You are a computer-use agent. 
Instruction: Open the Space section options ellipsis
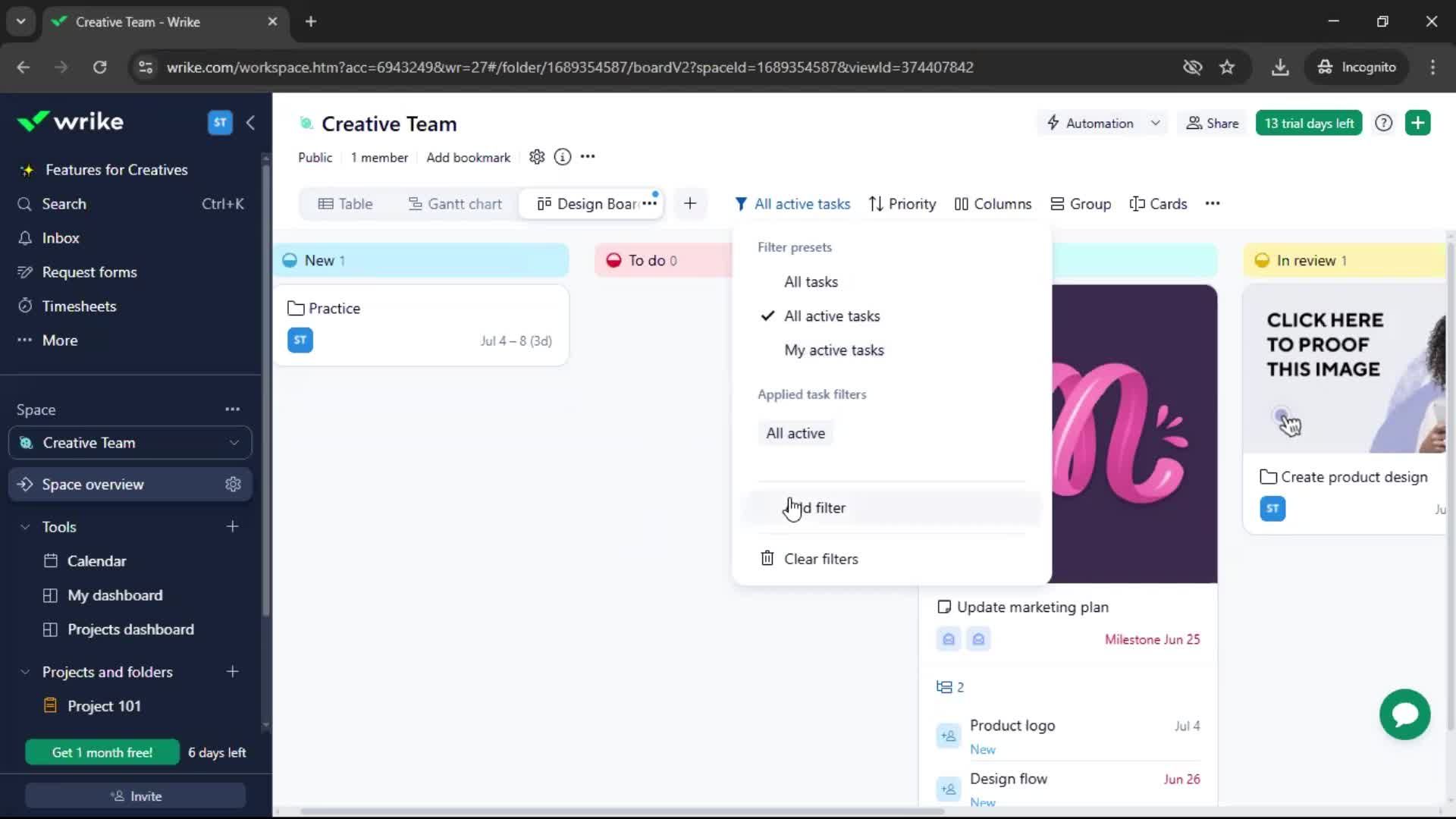[x=232, y=409]
